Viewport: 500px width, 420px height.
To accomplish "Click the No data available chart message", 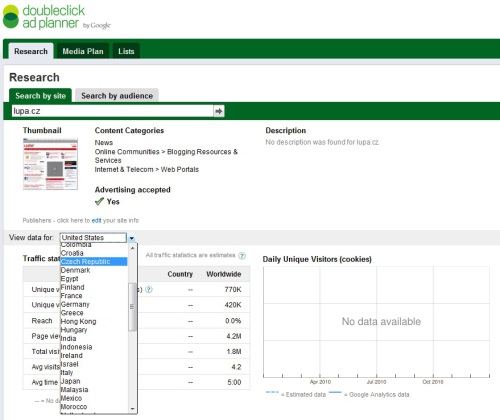I will 381,321.
